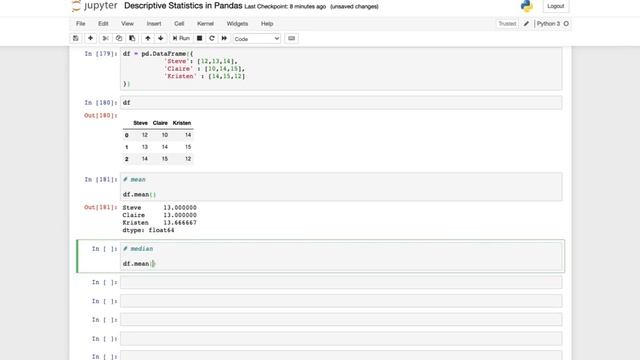This screenshot has width=640, height=360.
Task: Click the 'Claire' : [10,14,15] code line
Action: (x=204, y=69)
